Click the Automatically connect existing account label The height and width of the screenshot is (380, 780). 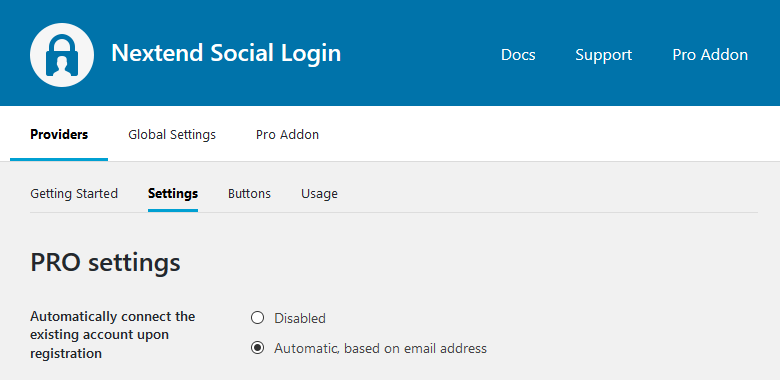pyautogui.click(x=112, y=335)
